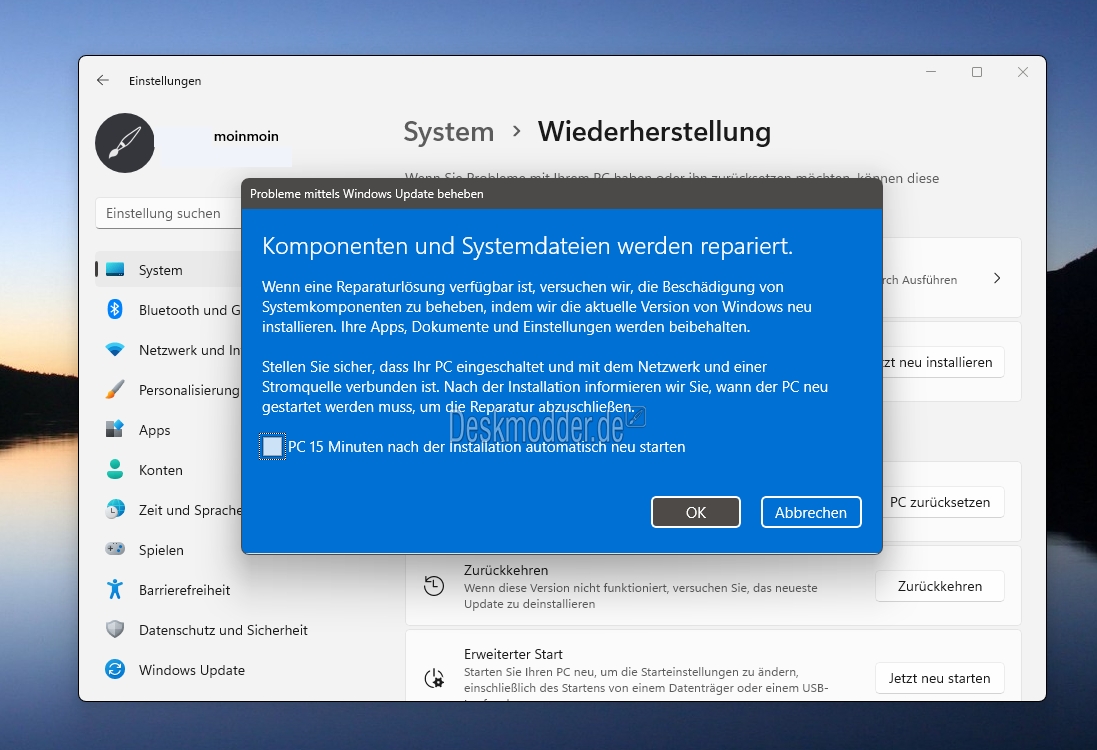
Task: Click the Zurückkehren button
Action: 940,586
